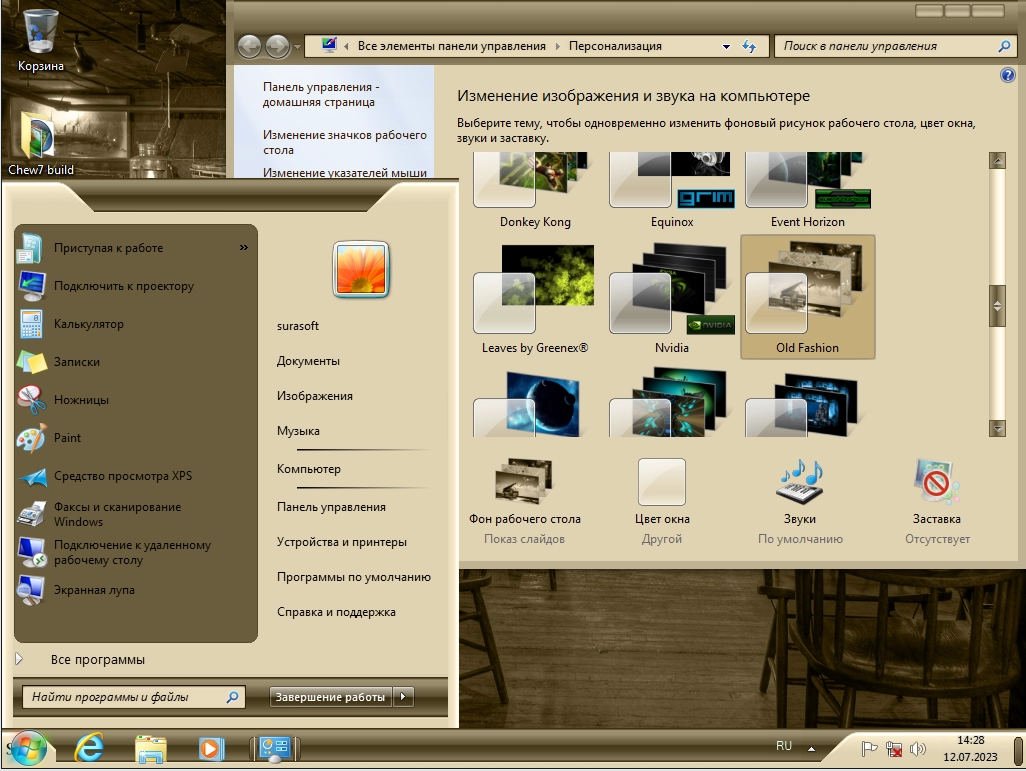The width and height of the screenshot is (1026, 771).
Task: Open Window Color (Цвет окна) swatch
Action: click(662, 483)
